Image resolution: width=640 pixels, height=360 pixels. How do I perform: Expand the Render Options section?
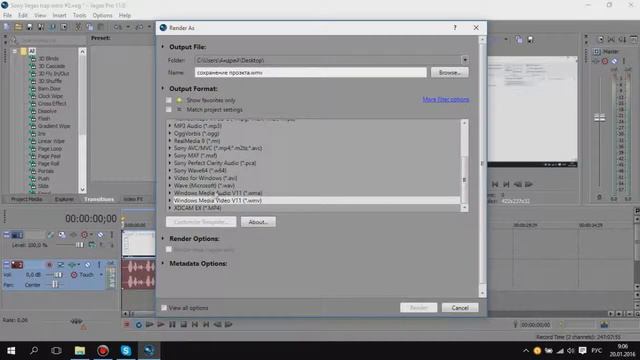click(x=163, y=238)
